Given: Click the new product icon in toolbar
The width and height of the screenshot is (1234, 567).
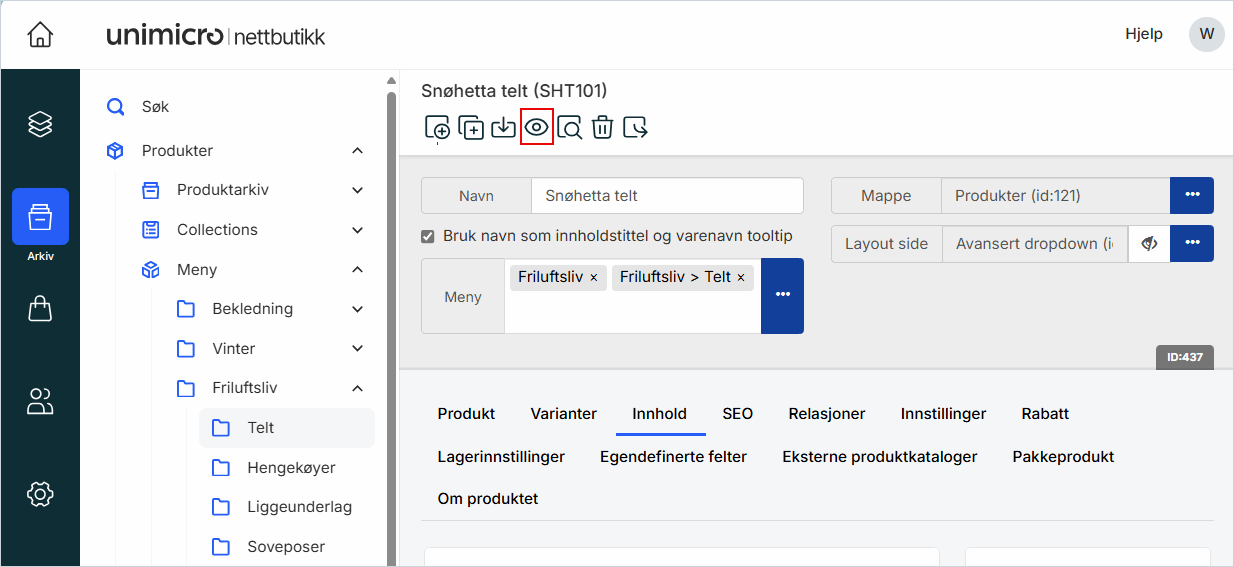Looking at the screenshot, I should (437, 128).
